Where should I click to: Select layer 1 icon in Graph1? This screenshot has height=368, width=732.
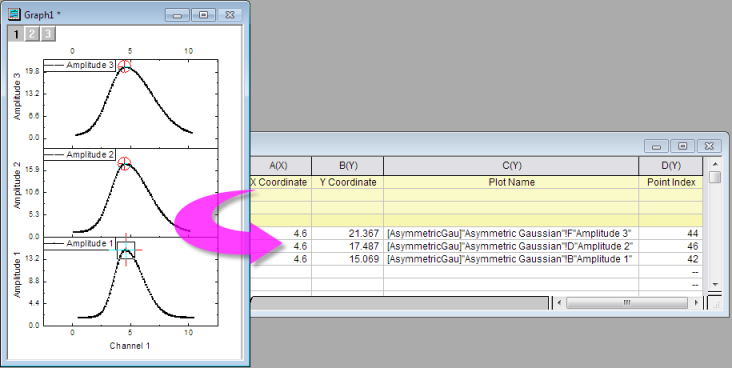[x=16, y=34]
